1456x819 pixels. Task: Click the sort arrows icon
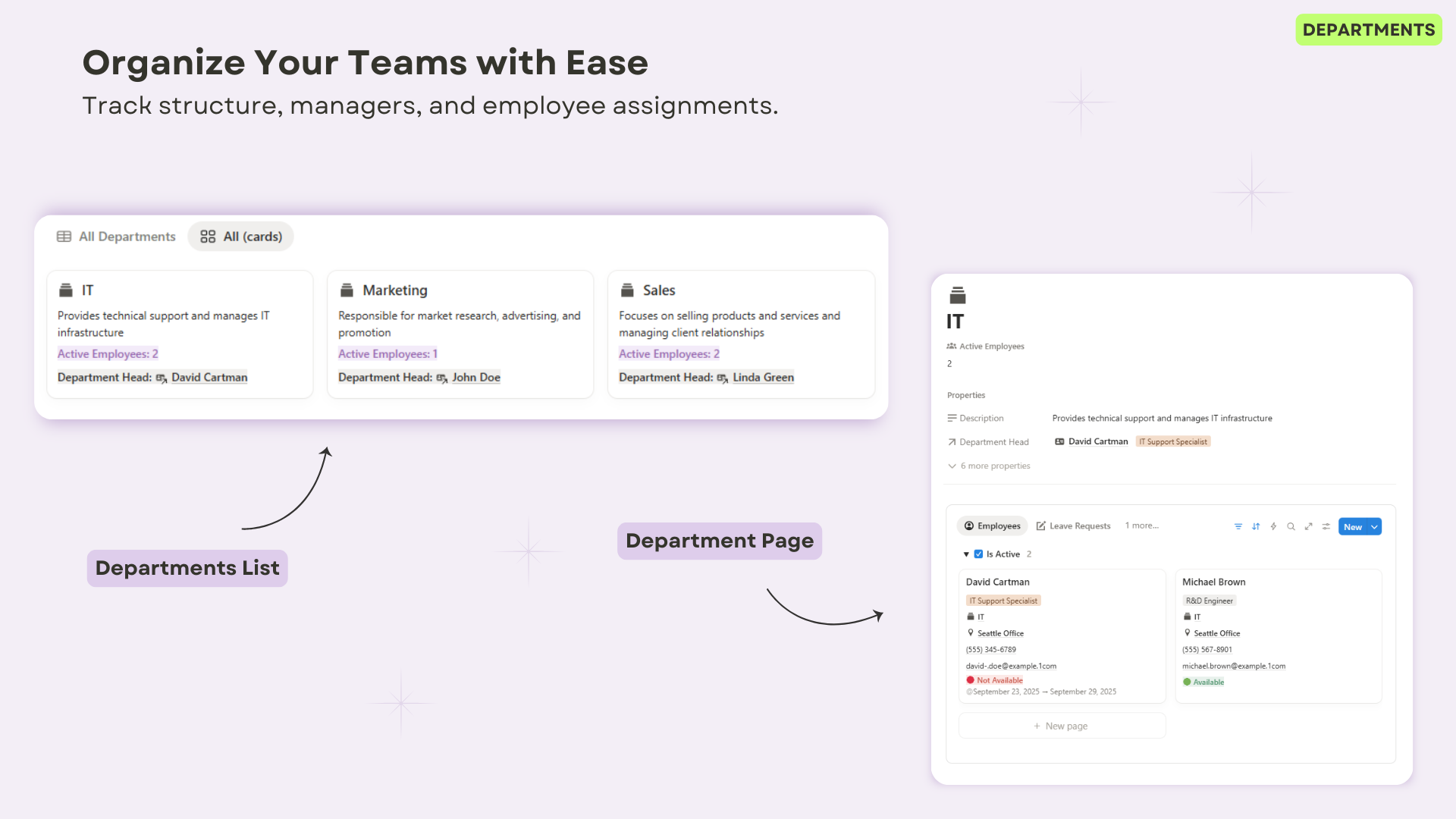1256,526
